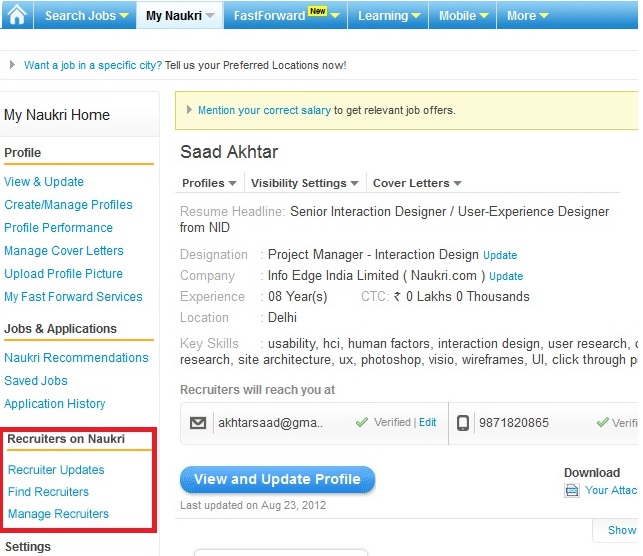Viewport: 643px width, 556px height.
Task: Click the '08 Year(s)' experience value
Action: pyautogui.click(x=298, y=296)
